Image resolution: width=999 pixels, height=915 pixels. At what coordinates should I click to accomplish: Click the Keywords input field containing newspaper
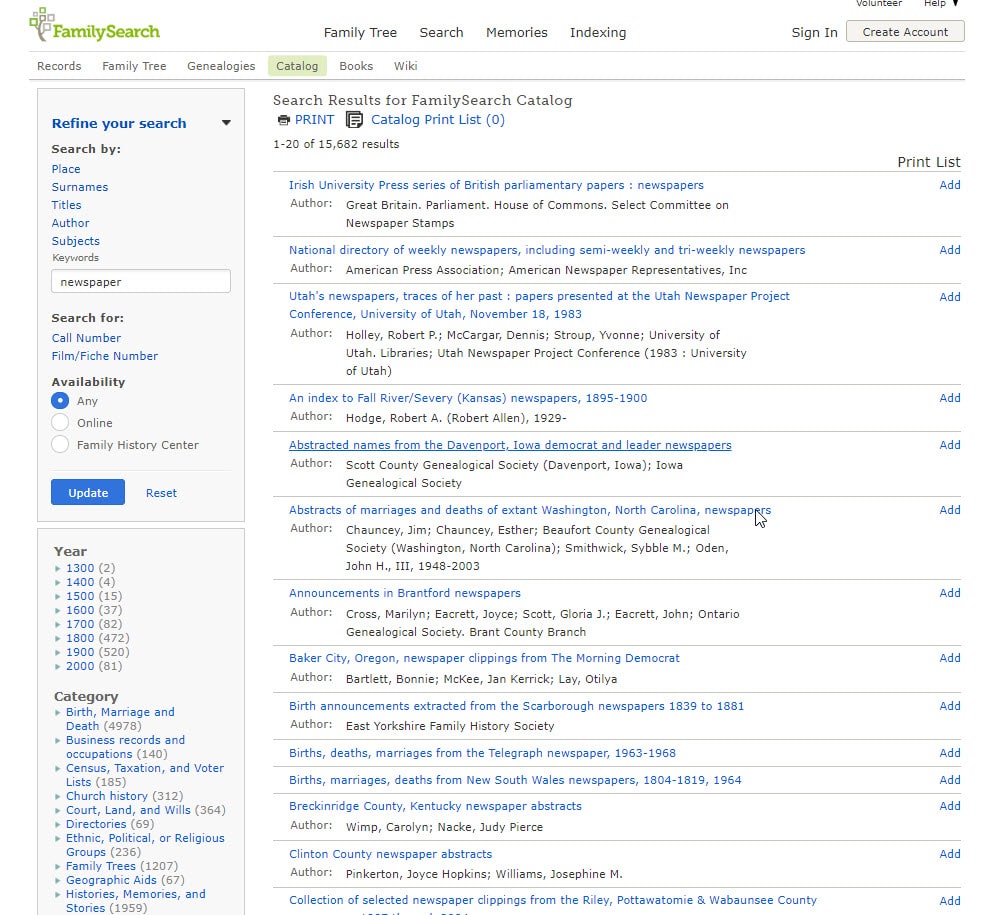141,282
